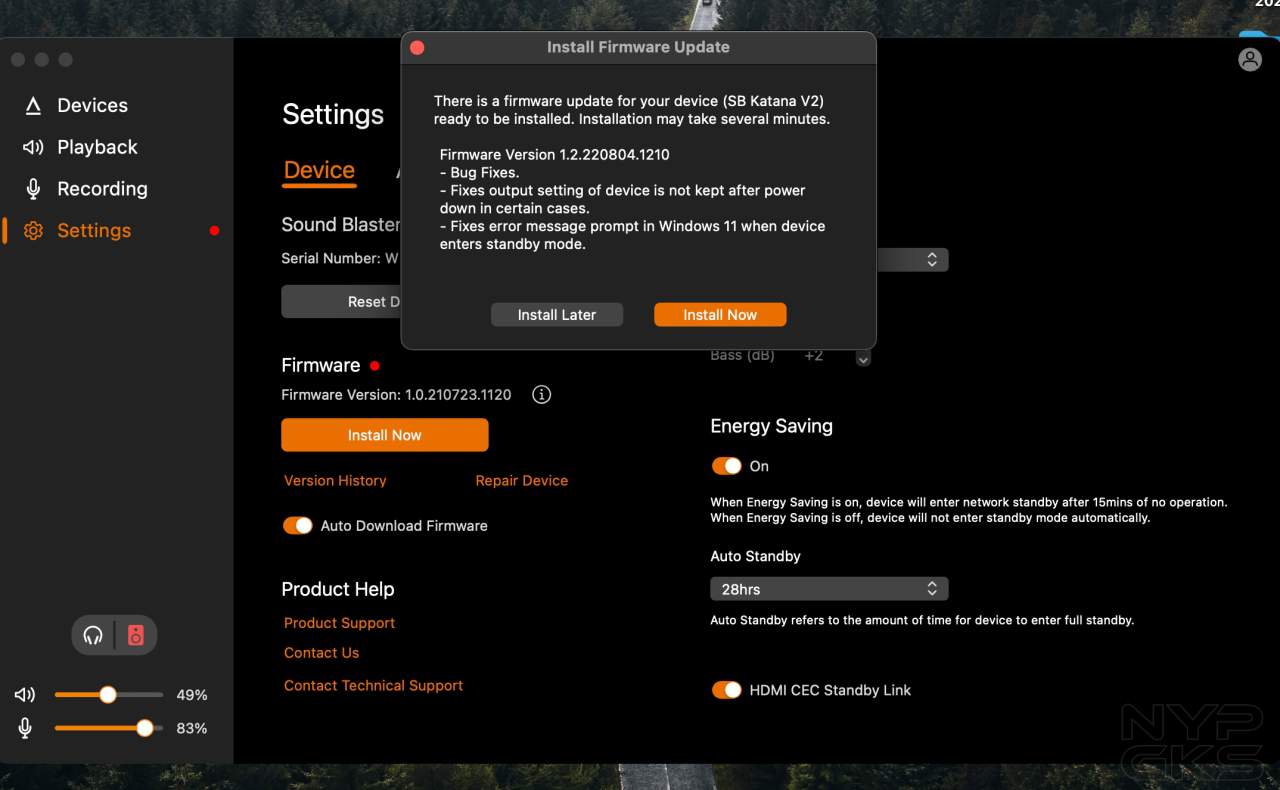1280x790 pixels.
Task: Open the Product Support link
Action: pyautogui.click(x=339, y=623)
